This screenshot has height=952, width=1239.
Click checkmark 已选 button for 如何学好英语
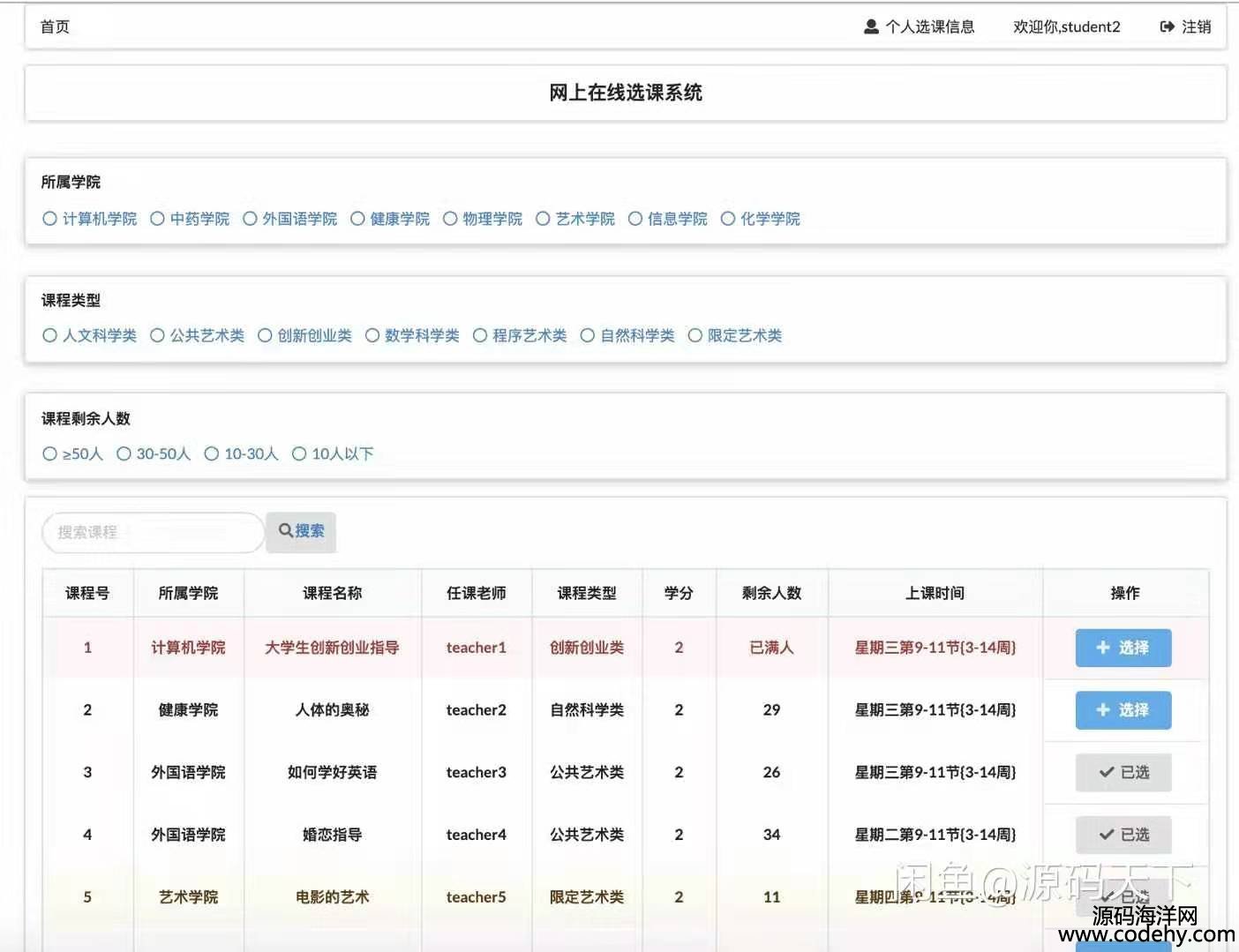(1123, 773)
